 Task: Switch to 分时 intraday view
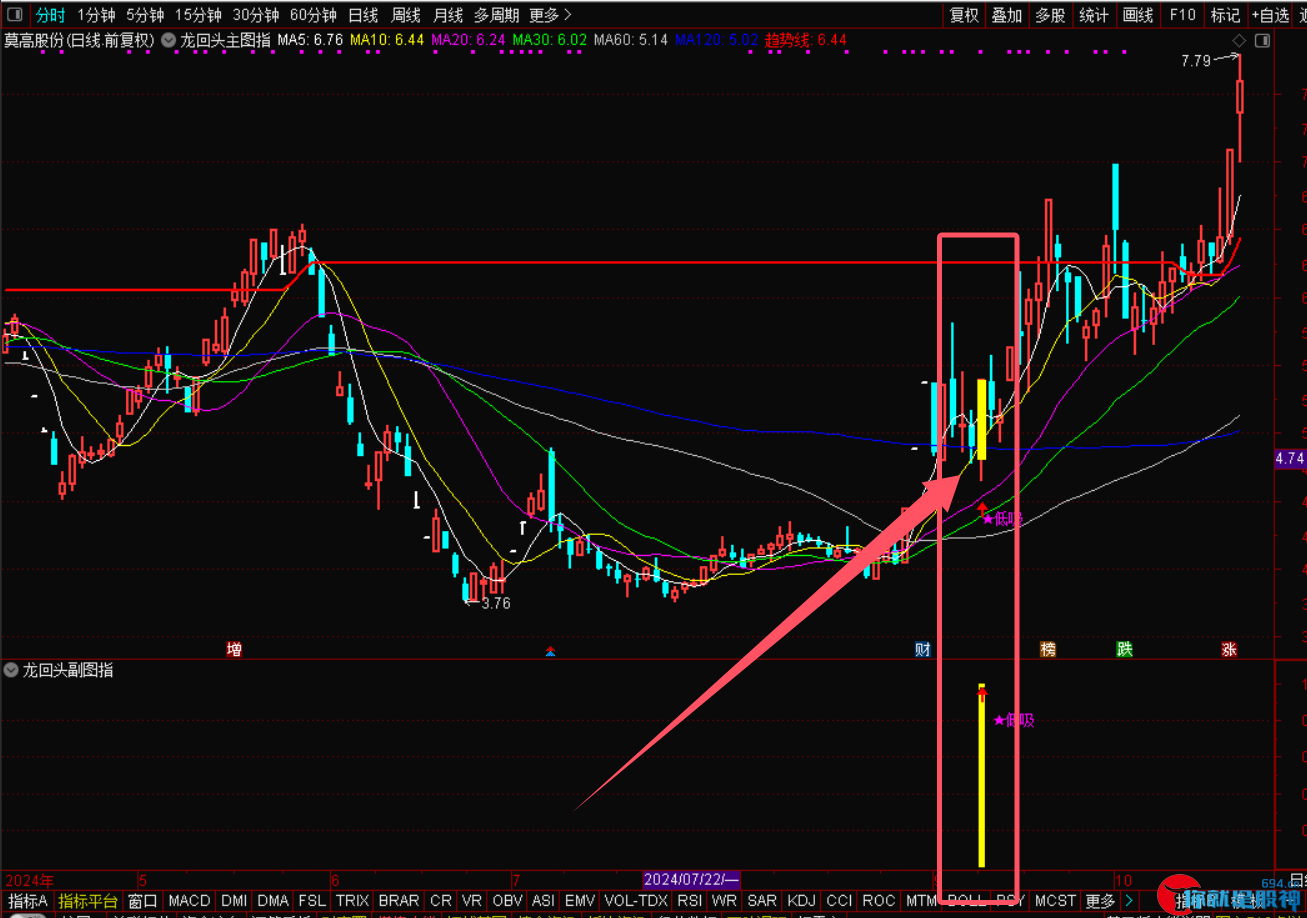[49, 15]
